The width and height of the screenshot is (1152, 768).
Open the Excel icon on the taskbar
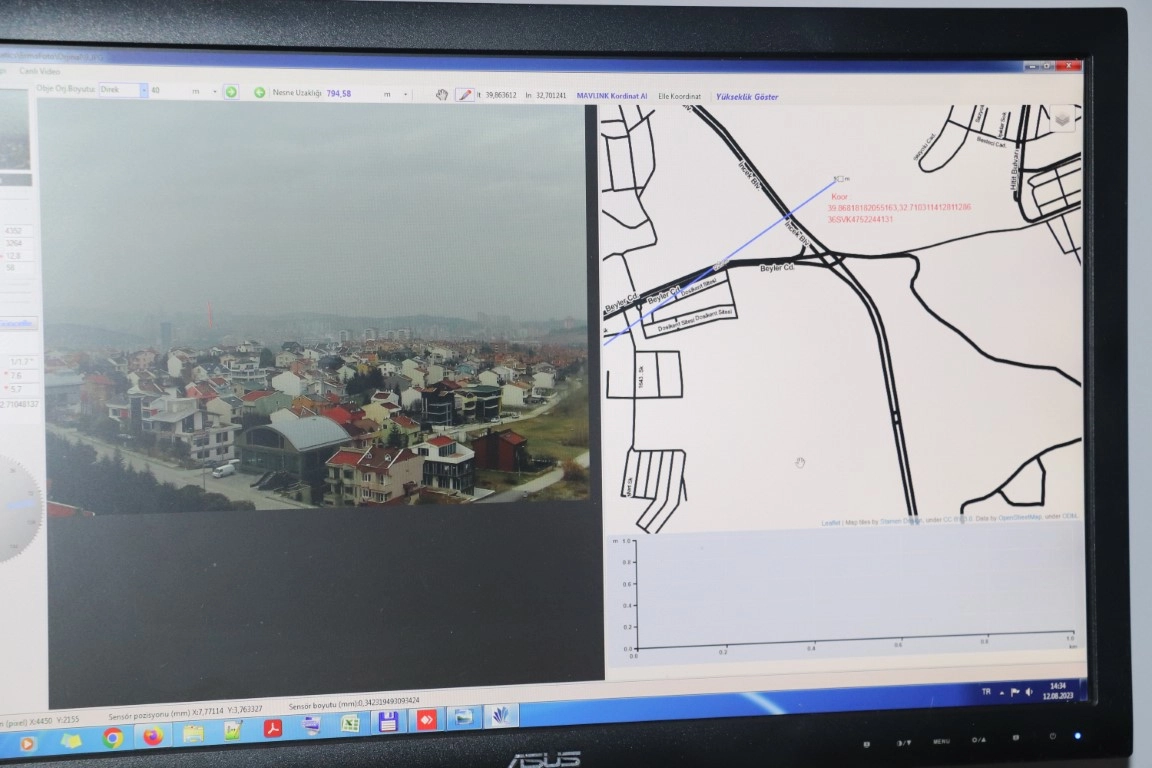[349, 723]
